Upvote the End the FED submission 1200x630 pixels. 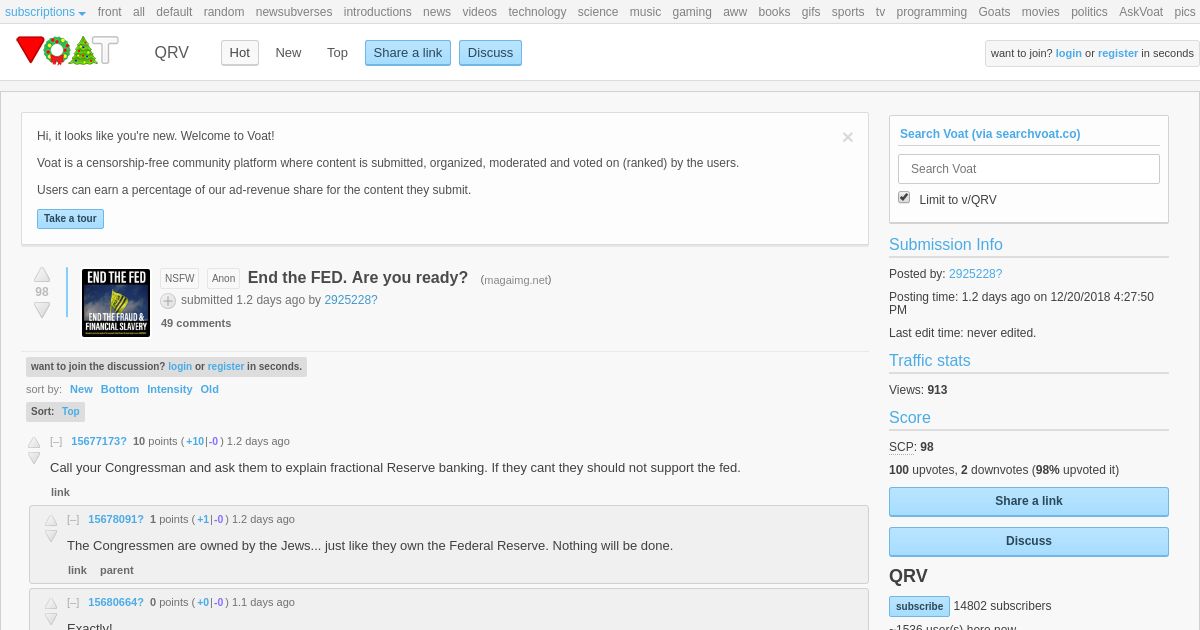click(42, 274)
